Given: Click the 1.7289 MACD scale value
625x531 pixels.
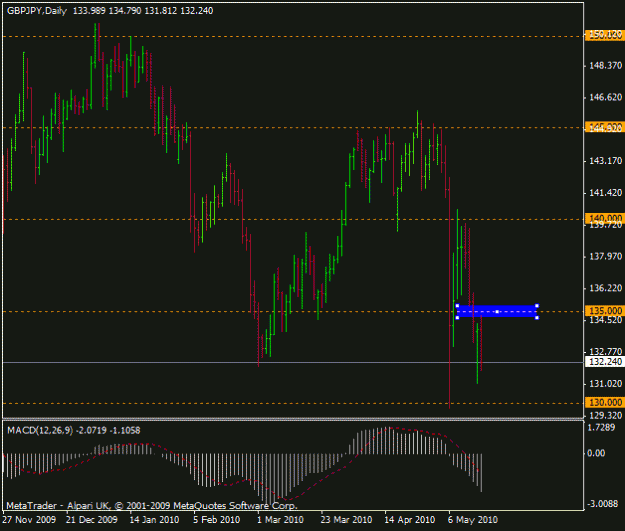Looking at the screenshot, I should [601, 428].
